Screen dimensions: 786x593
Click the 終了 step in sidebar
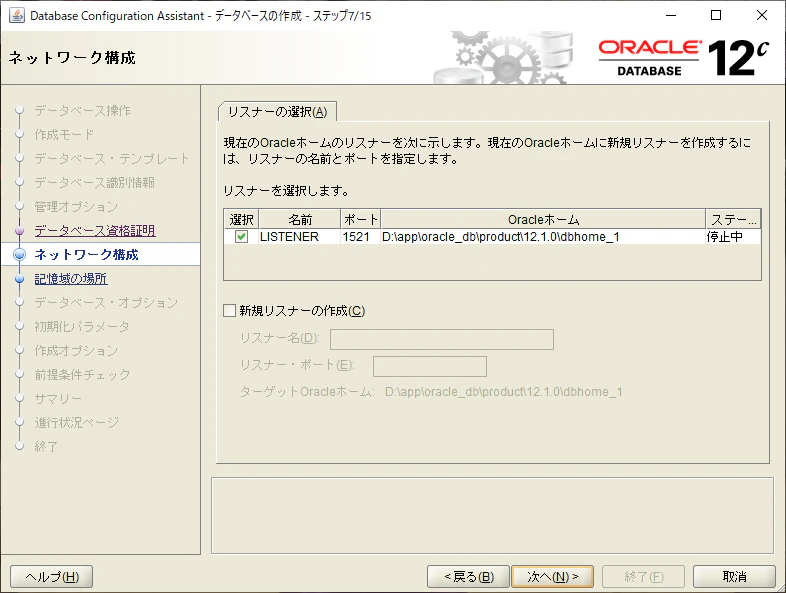coord(46,447)
